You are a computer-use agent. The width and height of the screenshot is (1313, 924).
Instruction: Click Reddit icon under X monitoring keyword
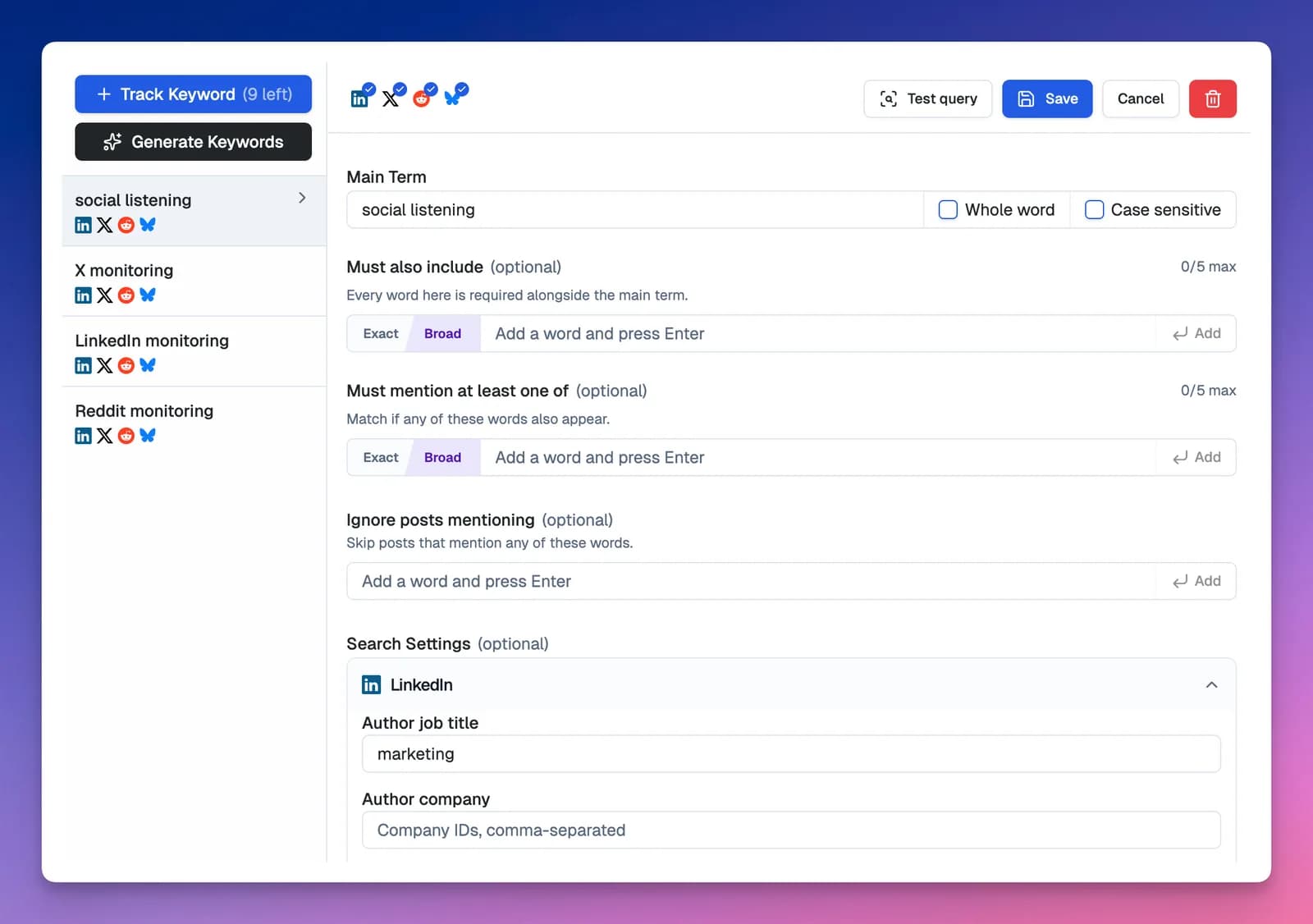(x=126, y=295)
